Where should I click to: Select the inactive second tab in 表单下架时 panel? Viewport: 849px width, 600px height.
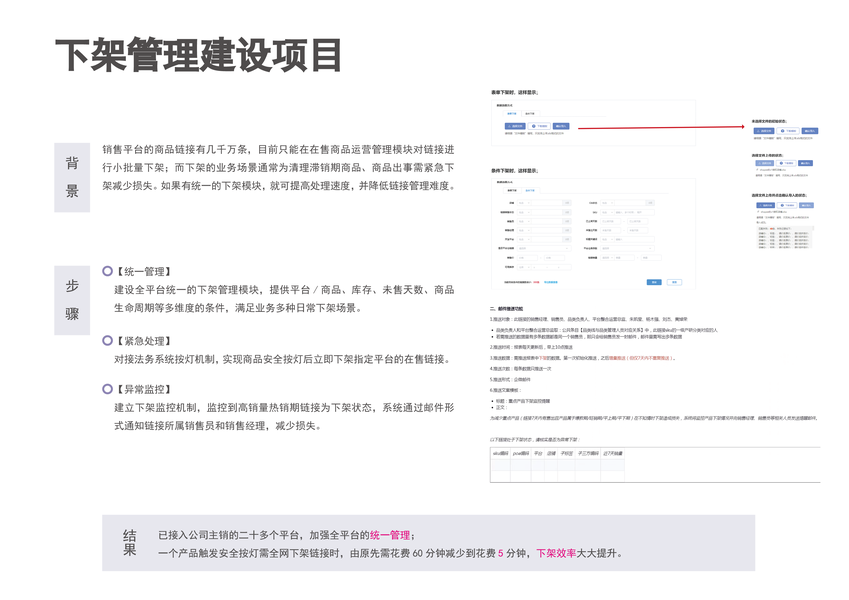point(530,114)
